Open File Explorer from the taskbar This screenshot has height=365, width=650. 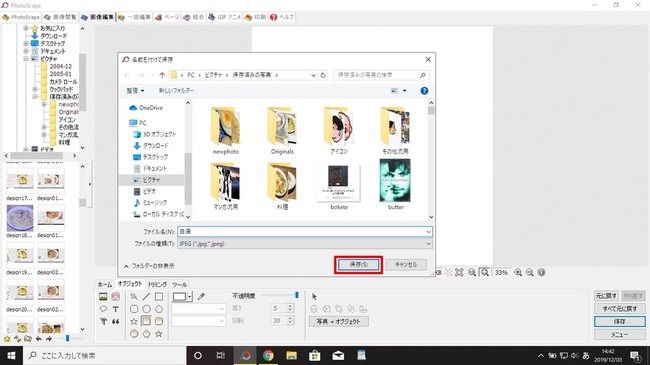291,355
